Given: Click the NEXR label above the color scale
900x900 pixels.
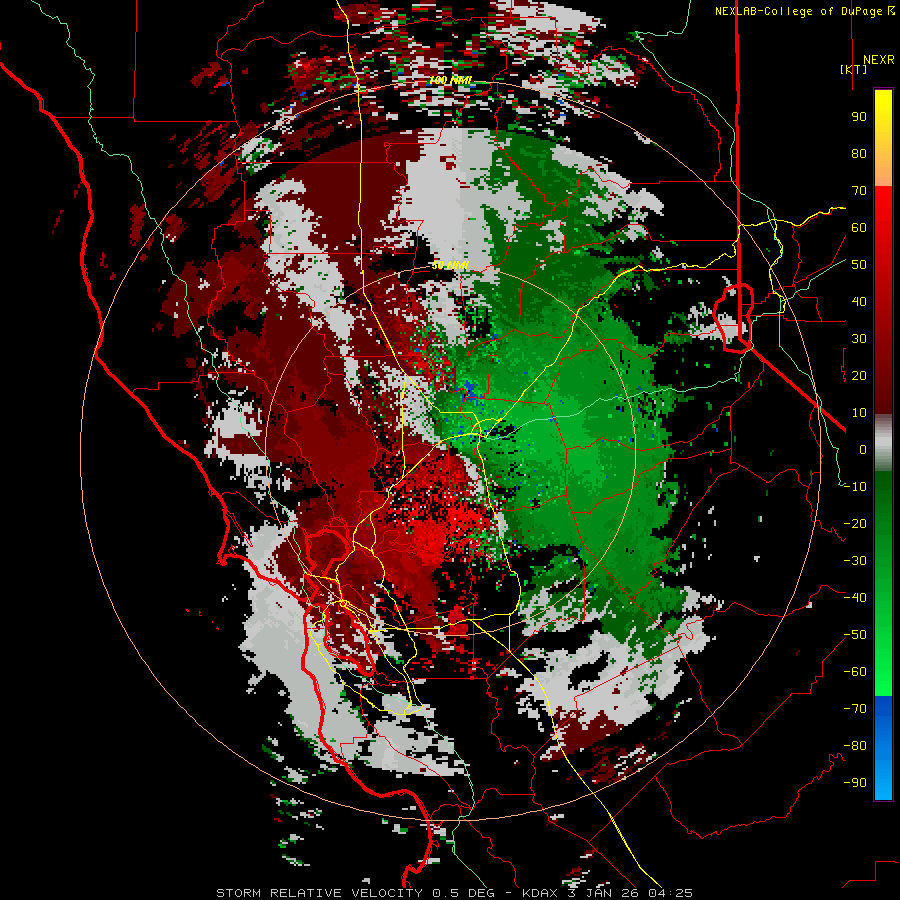Looking at the screenshot, I should [x=878, y=60].
